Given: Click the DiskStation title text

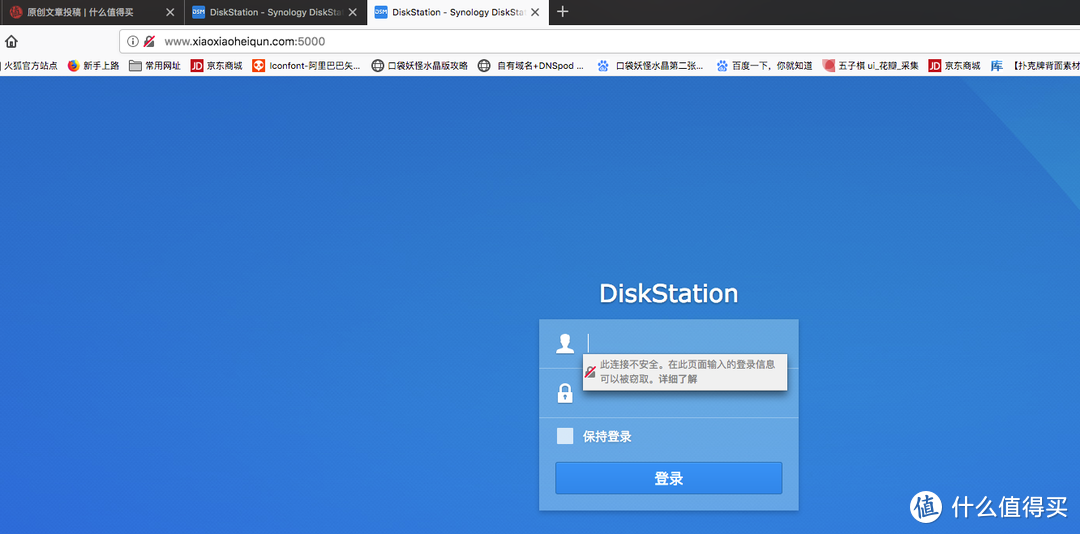Looking at the screenshot, I should coord(668,294).
